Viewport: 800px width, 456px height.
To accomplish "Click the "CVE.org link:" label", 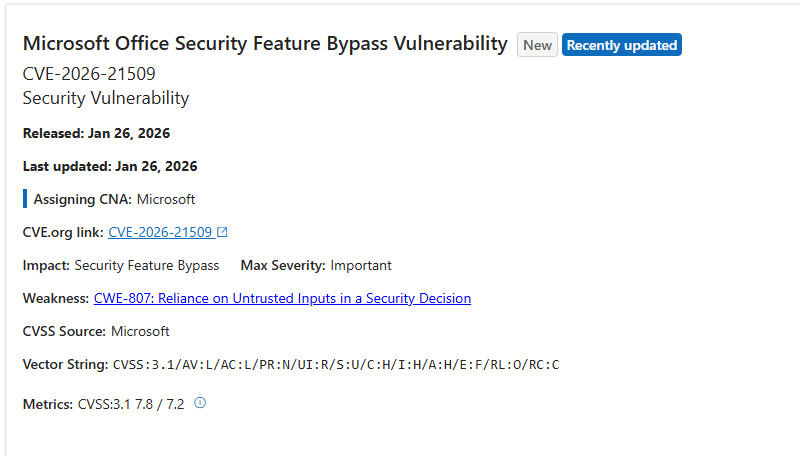I will [x=63, y=232].
